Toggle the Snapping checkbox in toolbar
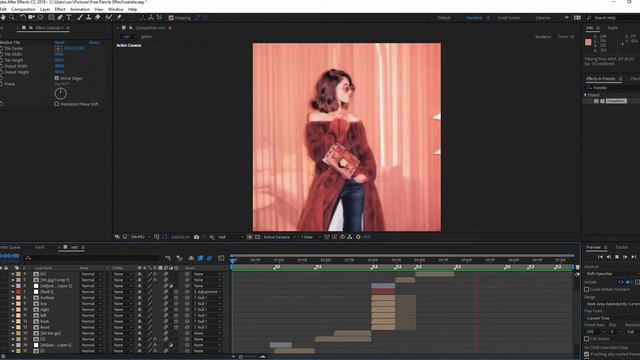640x360 pixels. (x=171, y=18)
